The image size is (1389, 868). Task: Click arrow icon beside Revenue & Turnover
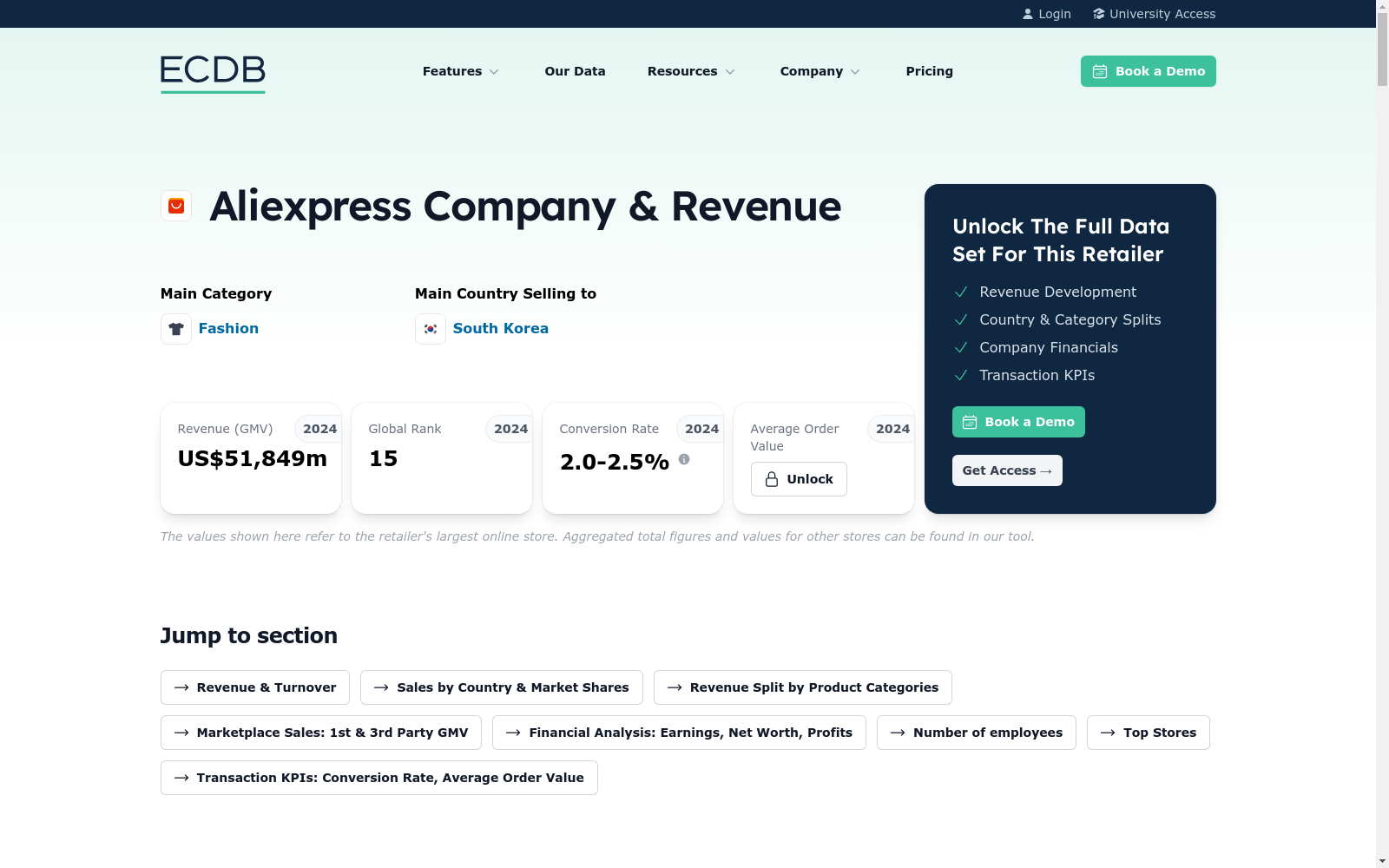tap(181, 687)
